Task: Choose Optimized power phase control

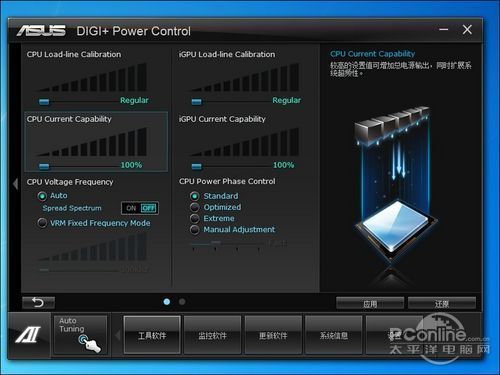Action: 195,207
